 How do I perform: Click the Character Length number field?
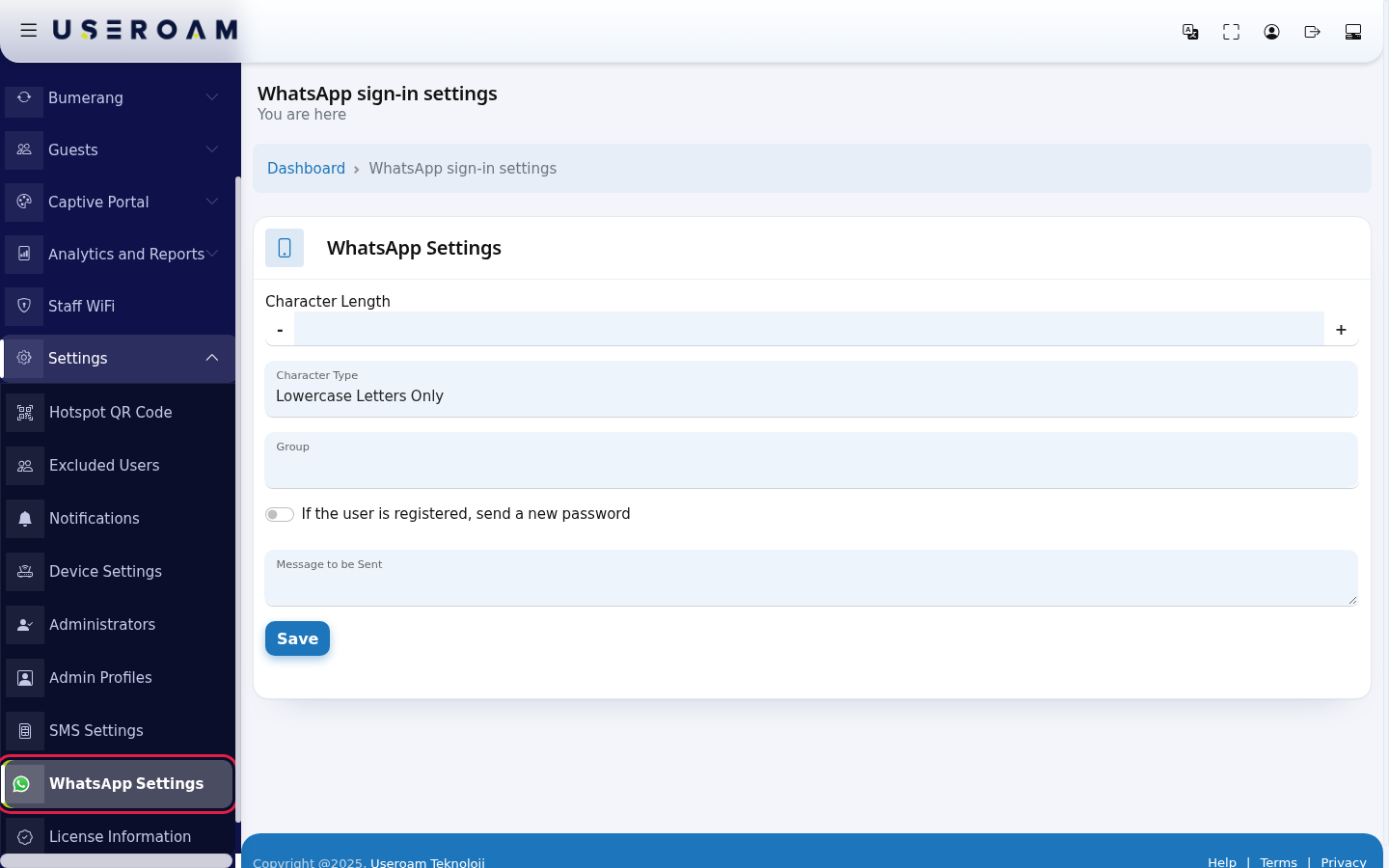pos(809,329)
